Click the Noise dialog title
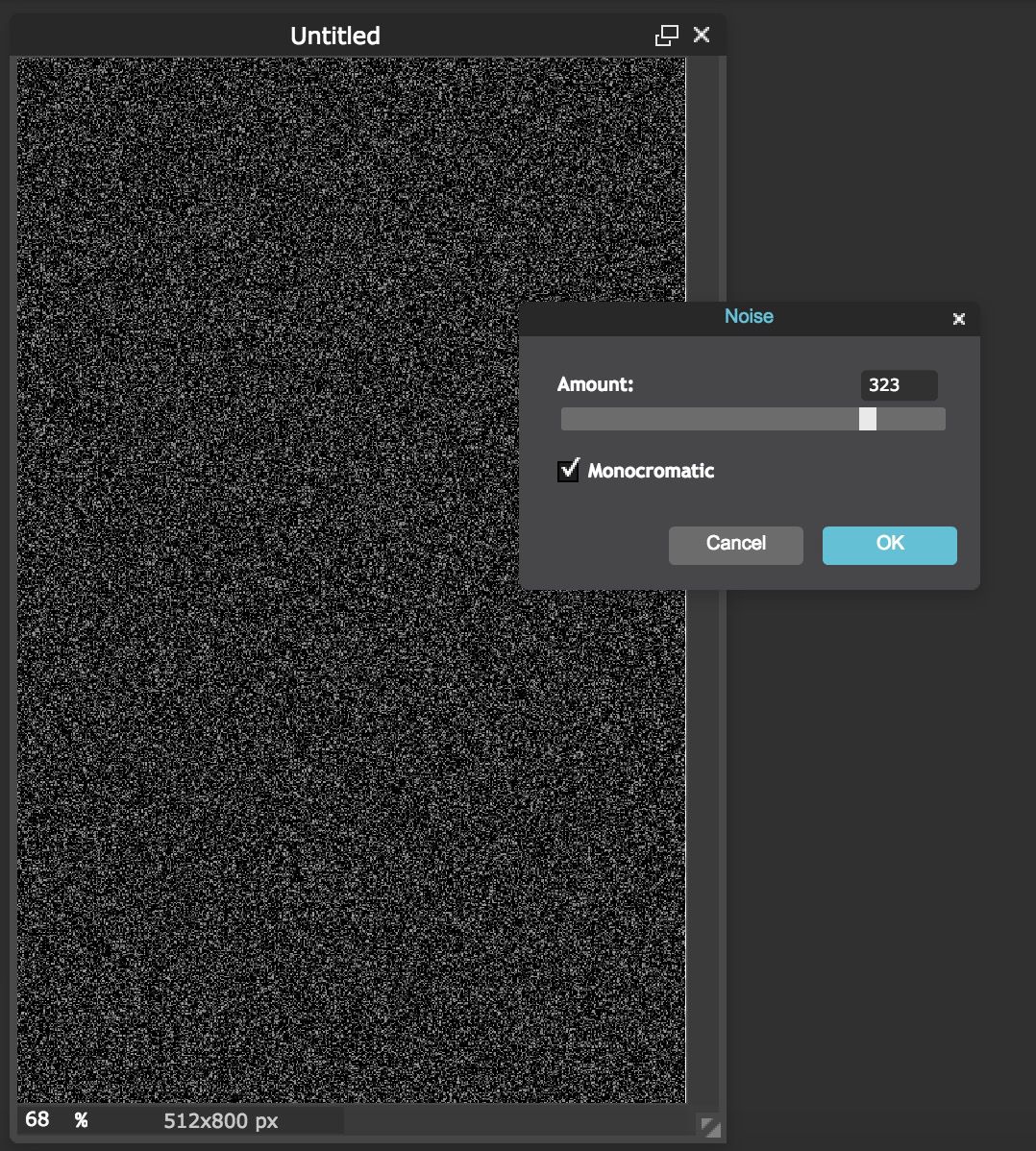The image size is (1036, 1151). (x=749, y=316)
